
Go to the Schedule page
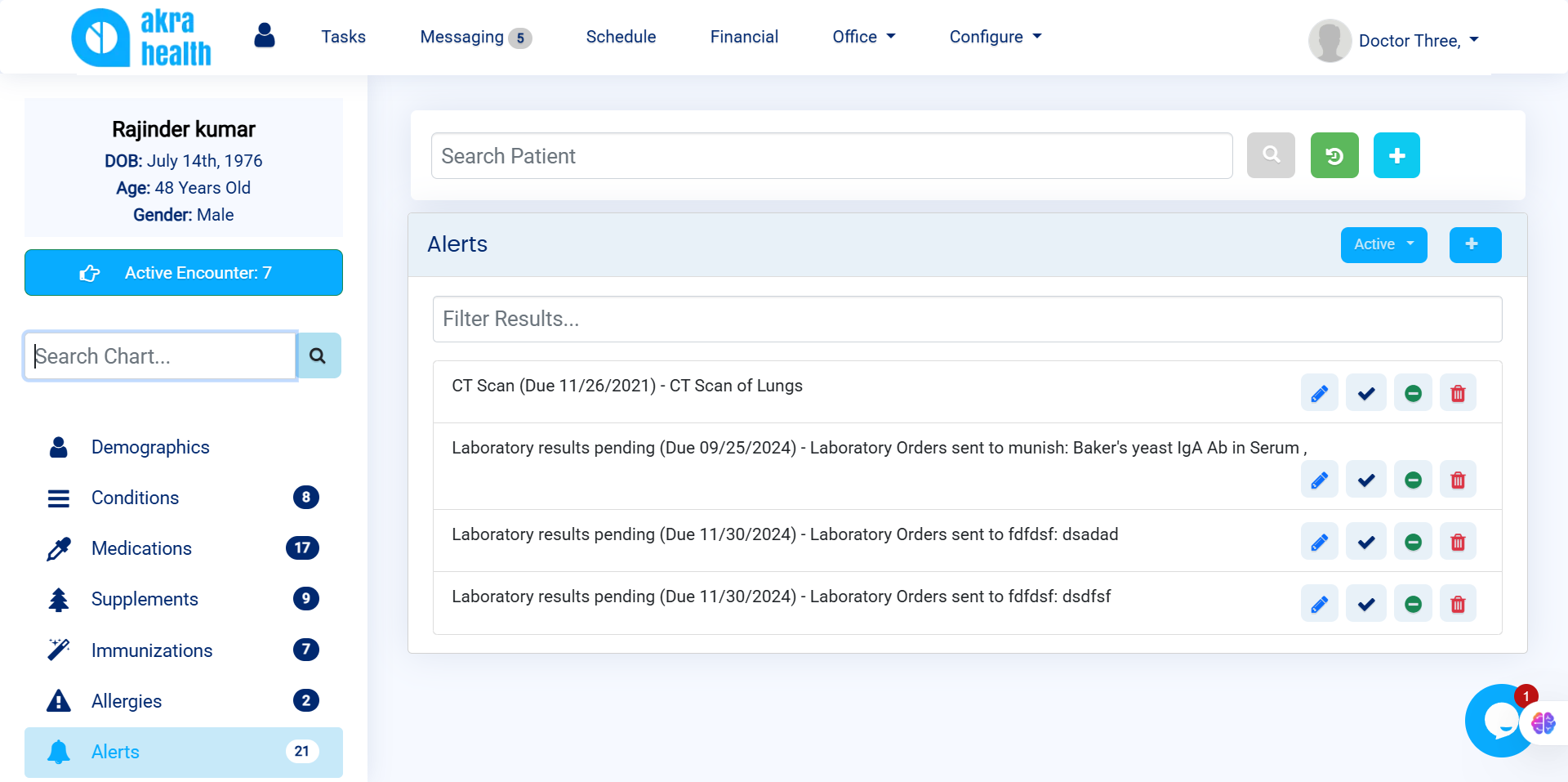[x=621, y=37]
